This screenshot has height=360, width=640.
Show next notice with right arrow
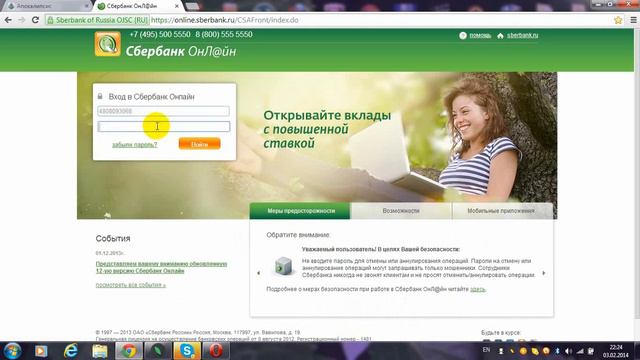tap(544, 273)
